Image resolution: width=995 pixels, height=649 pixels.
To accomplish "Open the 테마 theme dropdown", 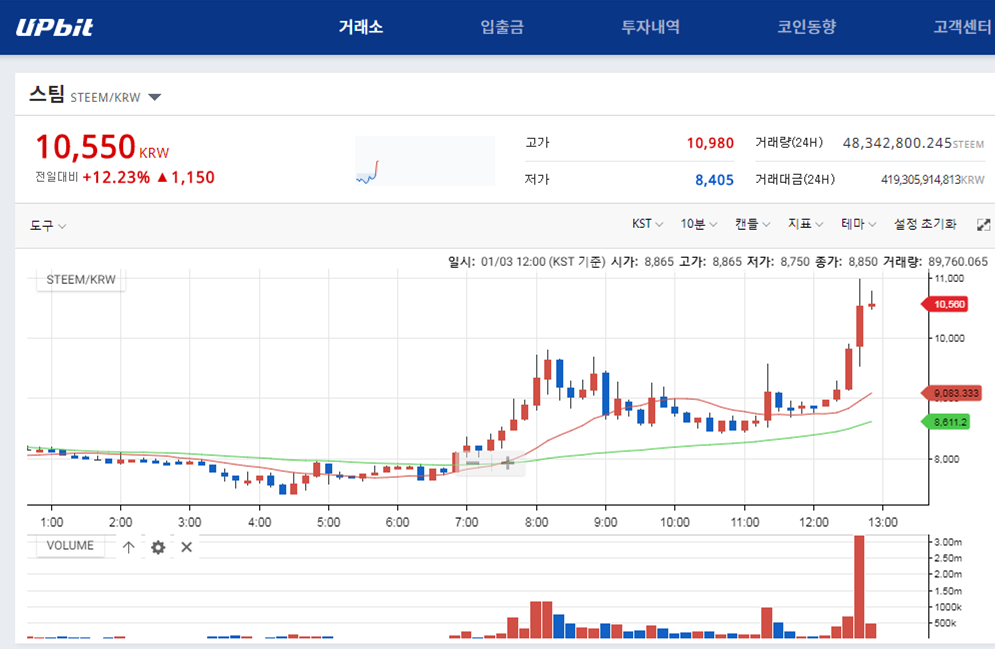I will 859,224.
